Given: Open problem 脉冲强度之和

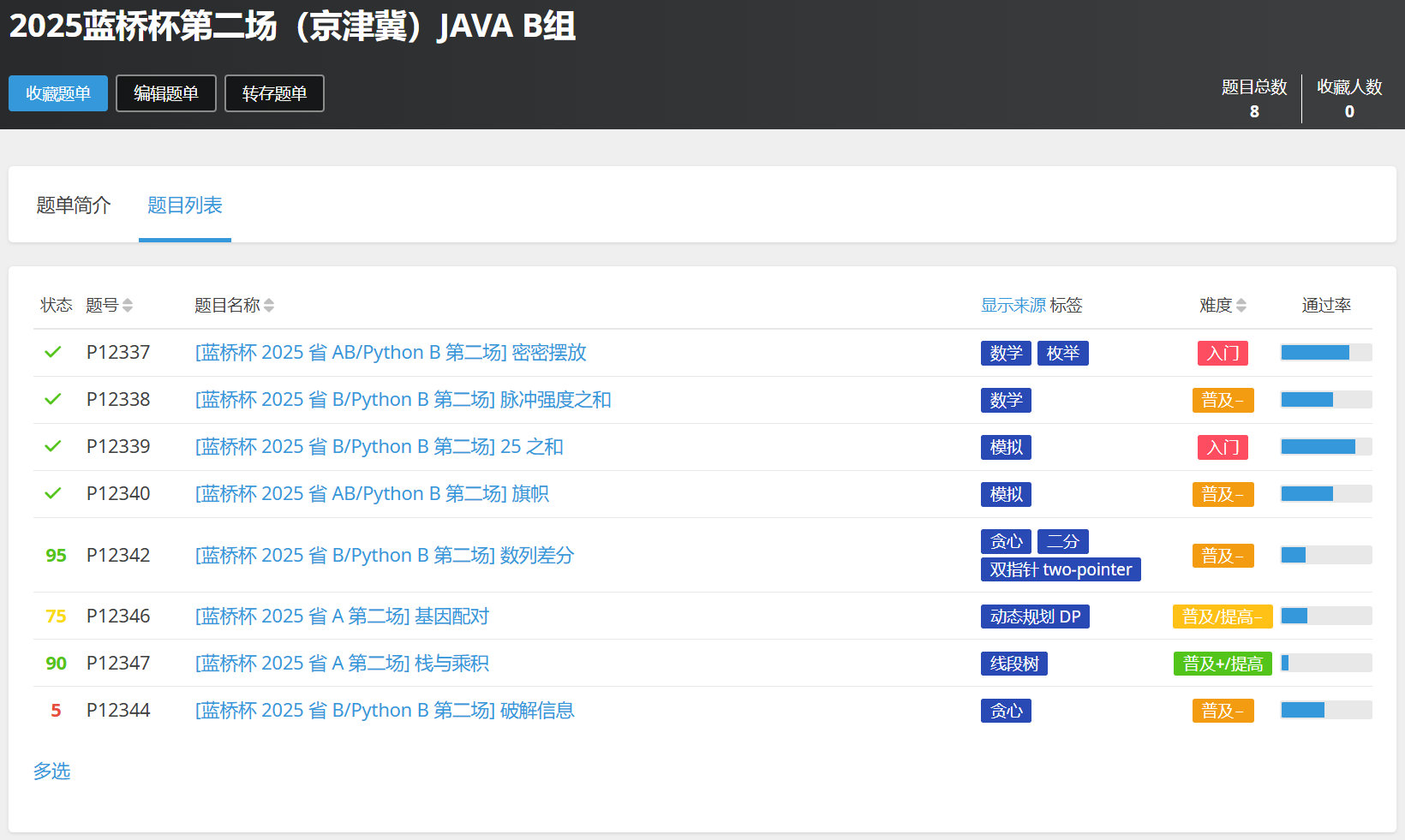Looking at the screenshot, I should pos(404,400).
